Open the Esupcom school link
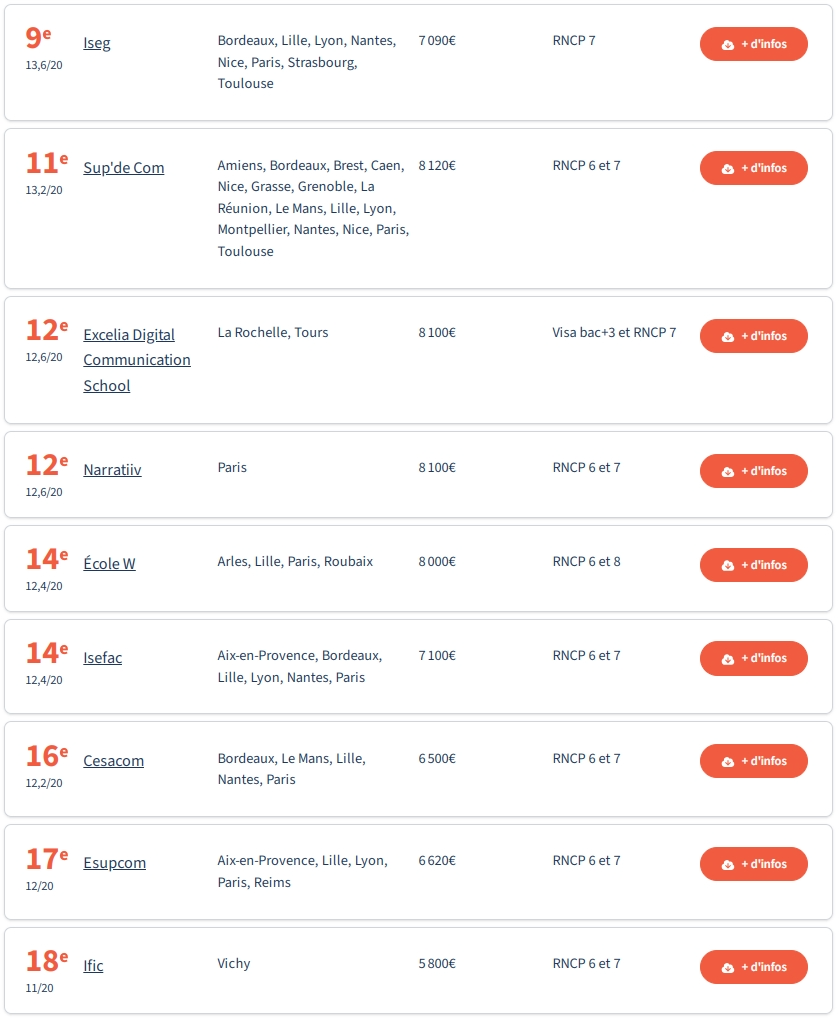This screenshot has height=1020, width=839. point(114,863)
